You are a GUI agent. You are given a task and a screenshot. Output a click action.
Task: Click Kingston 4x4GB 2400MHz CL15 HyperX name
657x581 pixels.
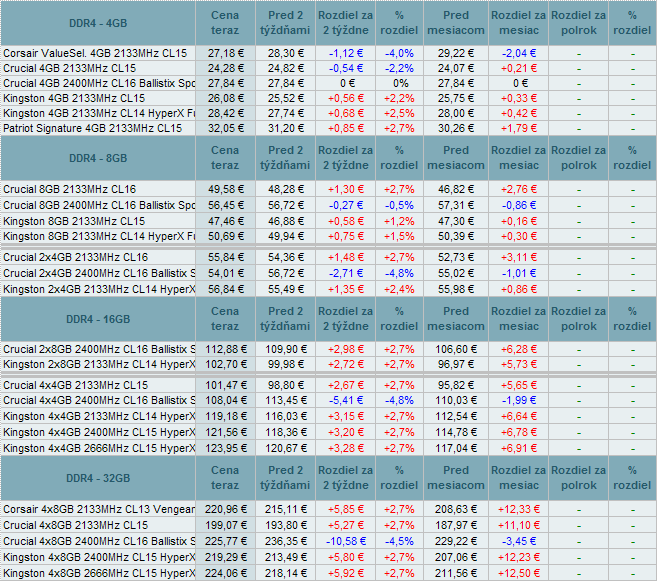[x=99, y=432]
